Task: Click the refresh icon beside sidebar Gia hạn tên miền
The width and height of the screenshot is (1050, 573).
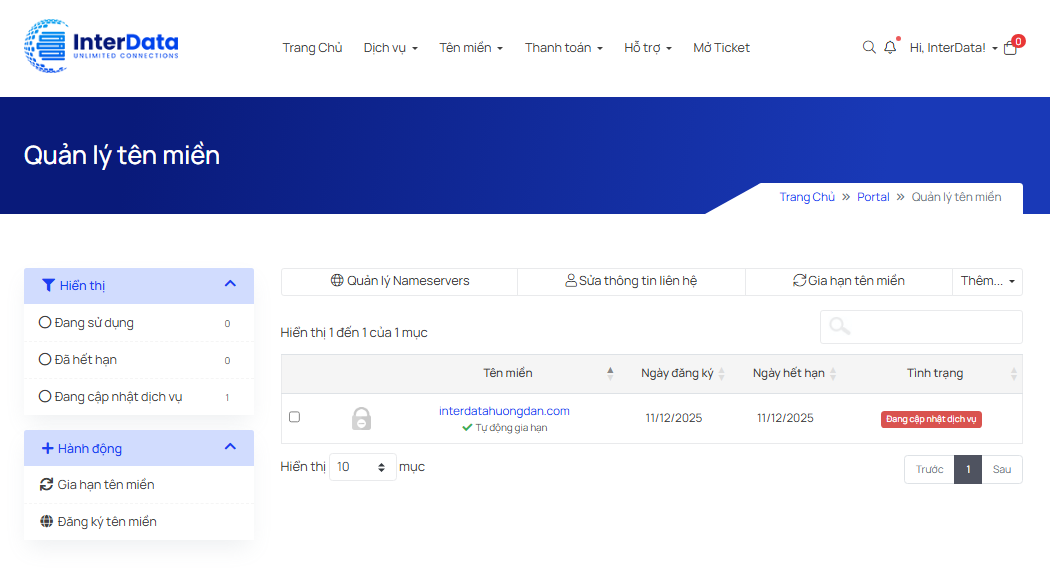Action: [46, 484]
